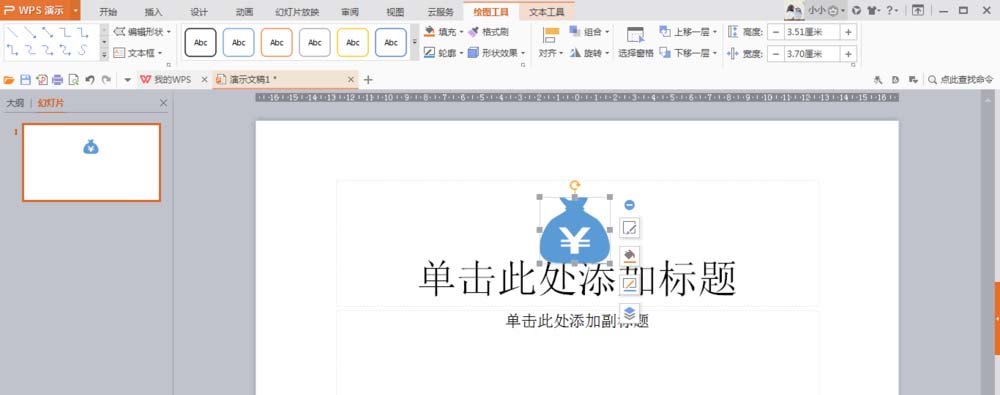Click the height field showing 3.51厘米
1000x395 pixels.
click(812, 32)
